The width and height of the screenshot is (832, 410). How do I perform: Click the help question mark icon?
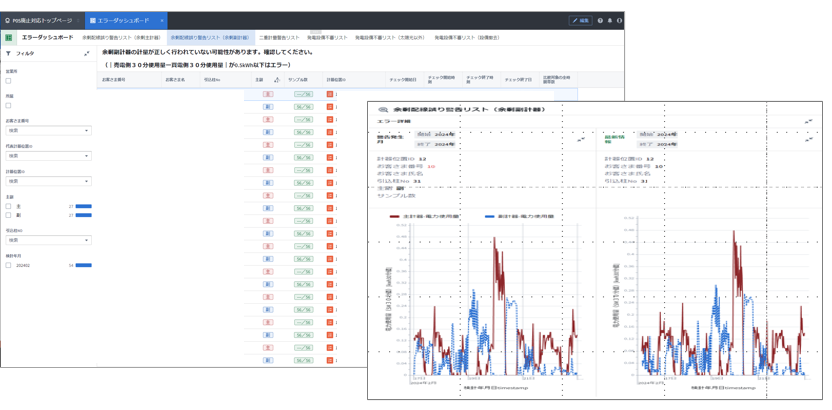click(x=600, y=20)
